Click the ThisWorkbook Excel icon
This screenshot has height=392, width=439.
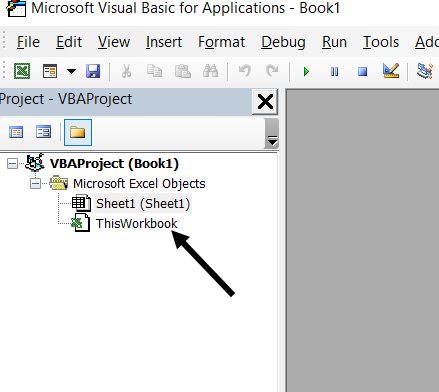(x=80, y=223)
